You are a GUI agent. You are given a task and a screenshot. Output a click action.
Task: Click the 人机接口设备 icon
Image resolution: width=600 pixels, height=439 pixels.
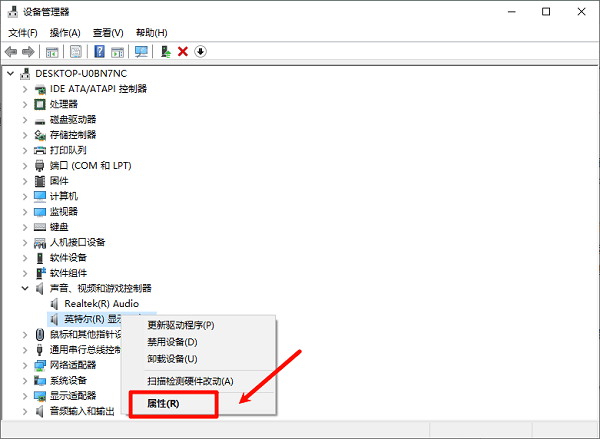pos(40,243)
